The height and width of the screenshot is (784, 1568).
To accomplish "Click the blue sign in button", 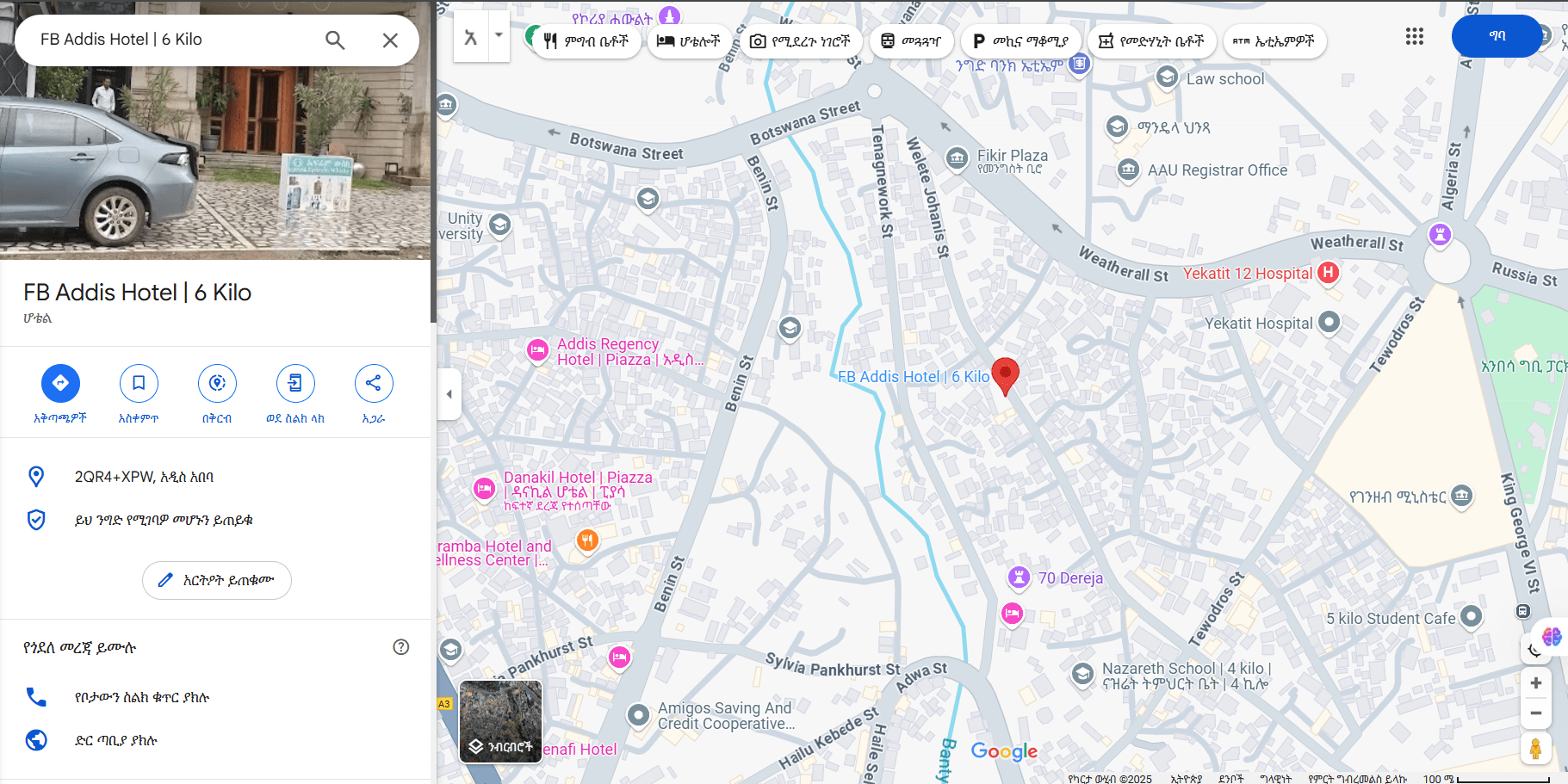I will [x=1497, y=36].
